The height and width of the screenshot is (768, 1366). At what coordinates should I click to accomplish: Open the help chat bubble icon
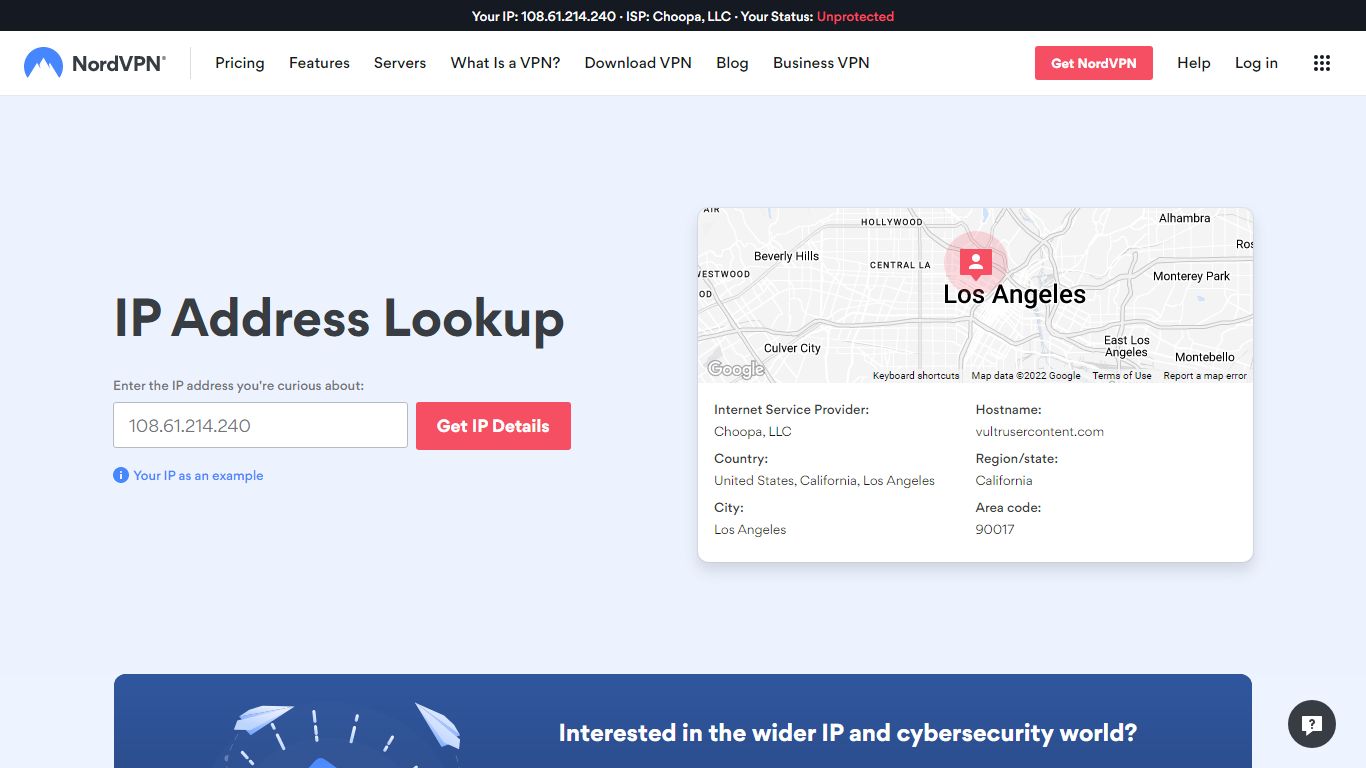[1312, 724]
